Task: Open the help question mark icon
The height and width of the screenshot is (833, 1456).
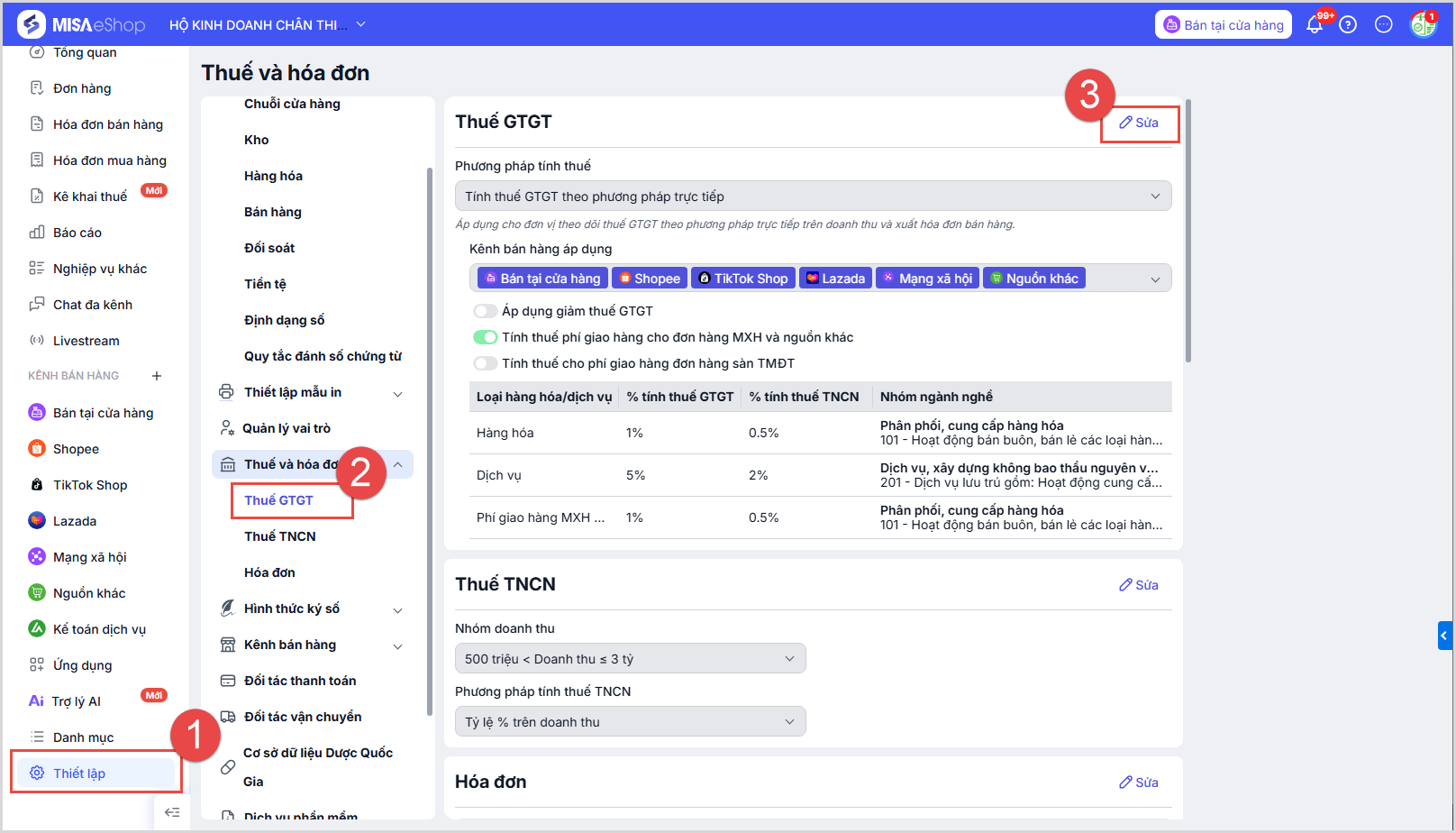Action: pyautogui.click(x=1348, y=25)
